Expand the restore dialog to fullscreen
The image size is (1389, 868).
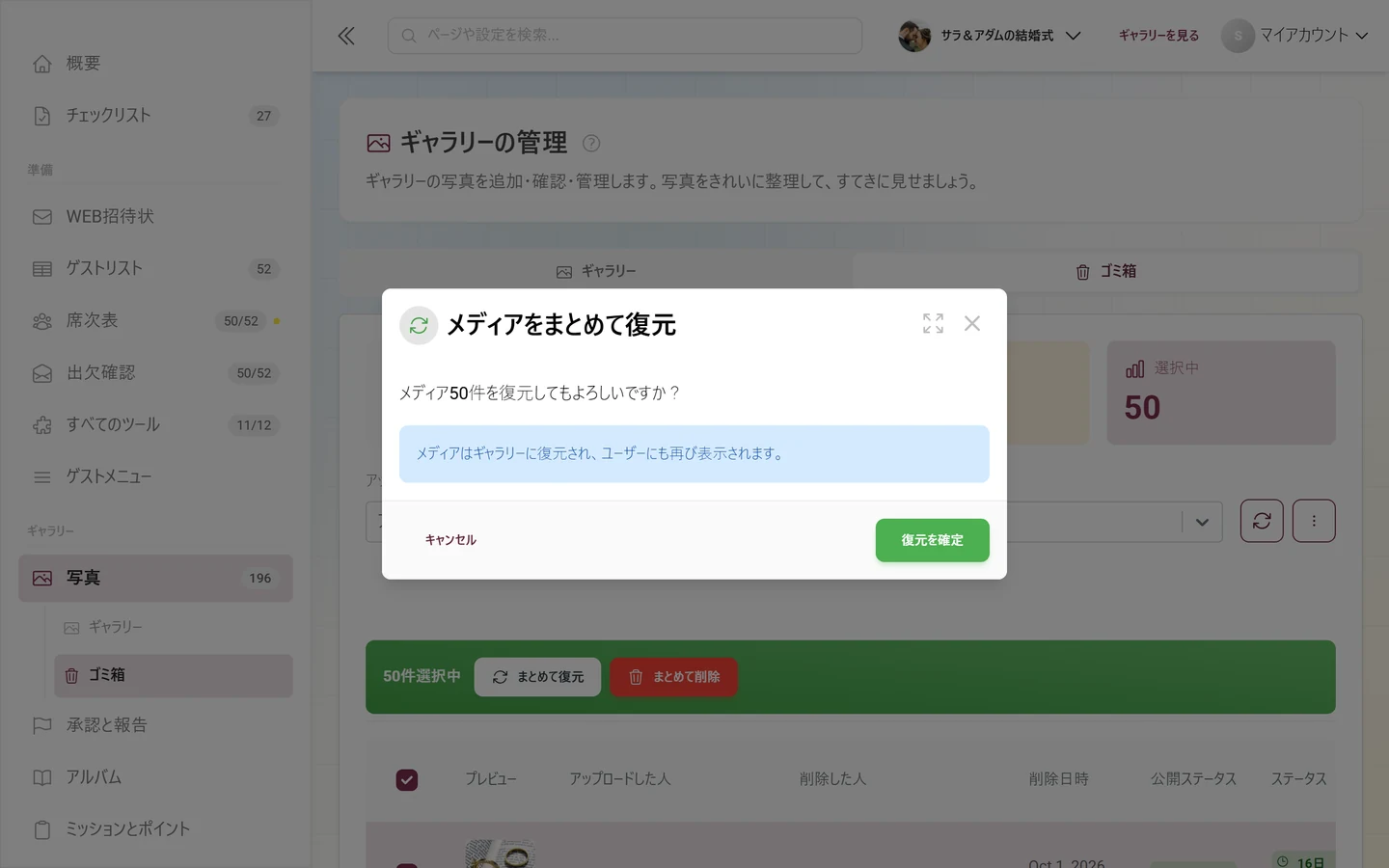[933, 324]
